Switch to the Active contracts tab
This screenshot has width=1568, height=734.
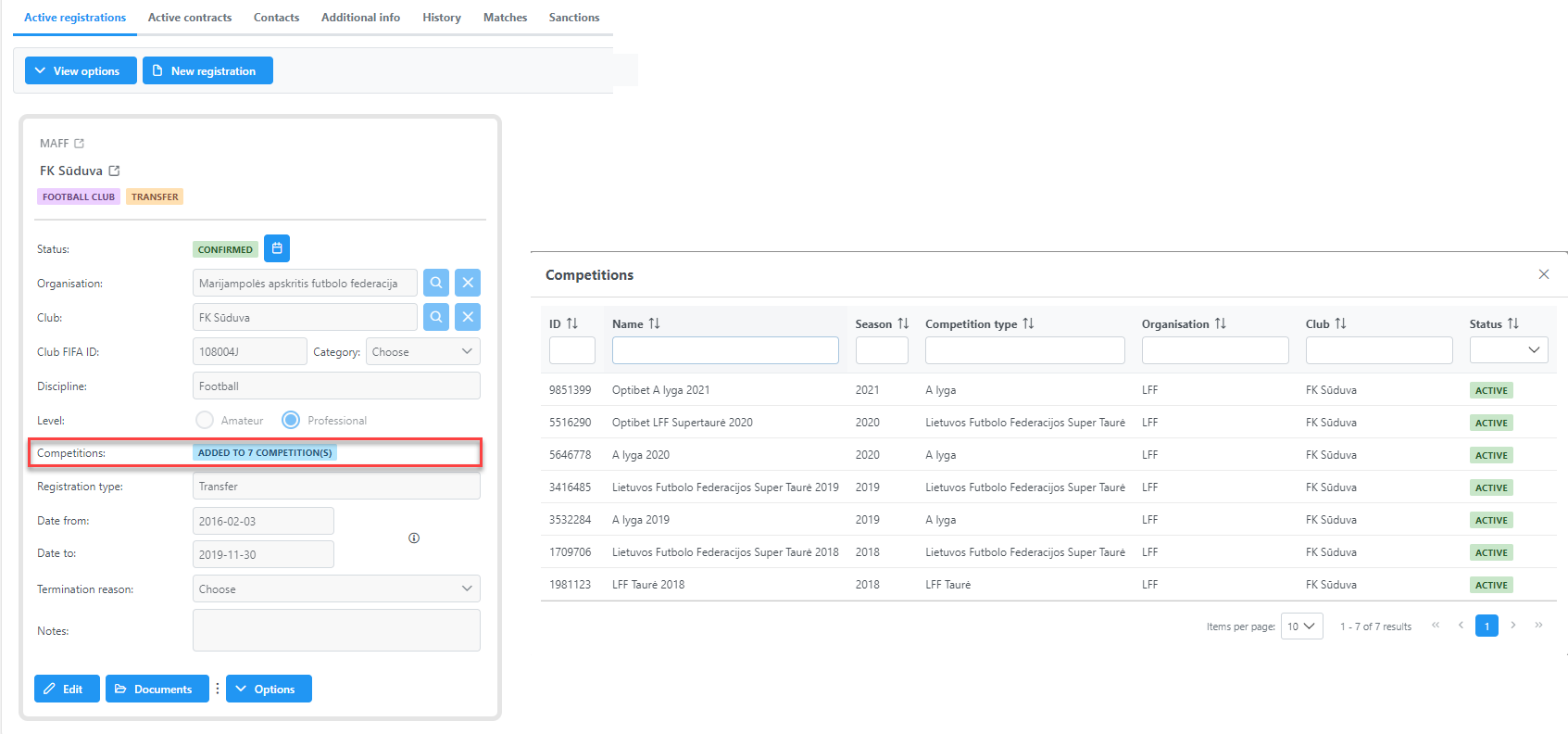[190, 18]
